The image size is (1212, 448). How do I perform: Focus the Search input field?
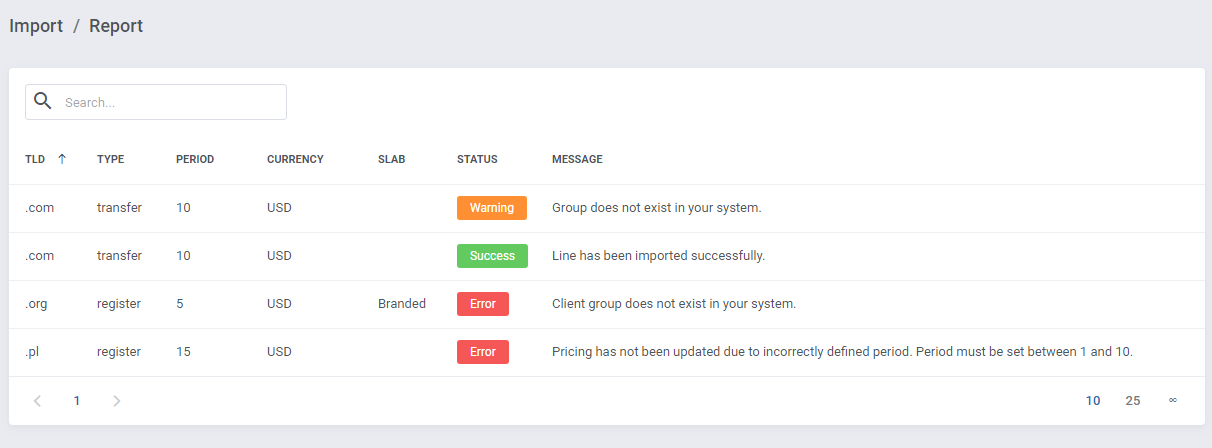tap(156, 102)
